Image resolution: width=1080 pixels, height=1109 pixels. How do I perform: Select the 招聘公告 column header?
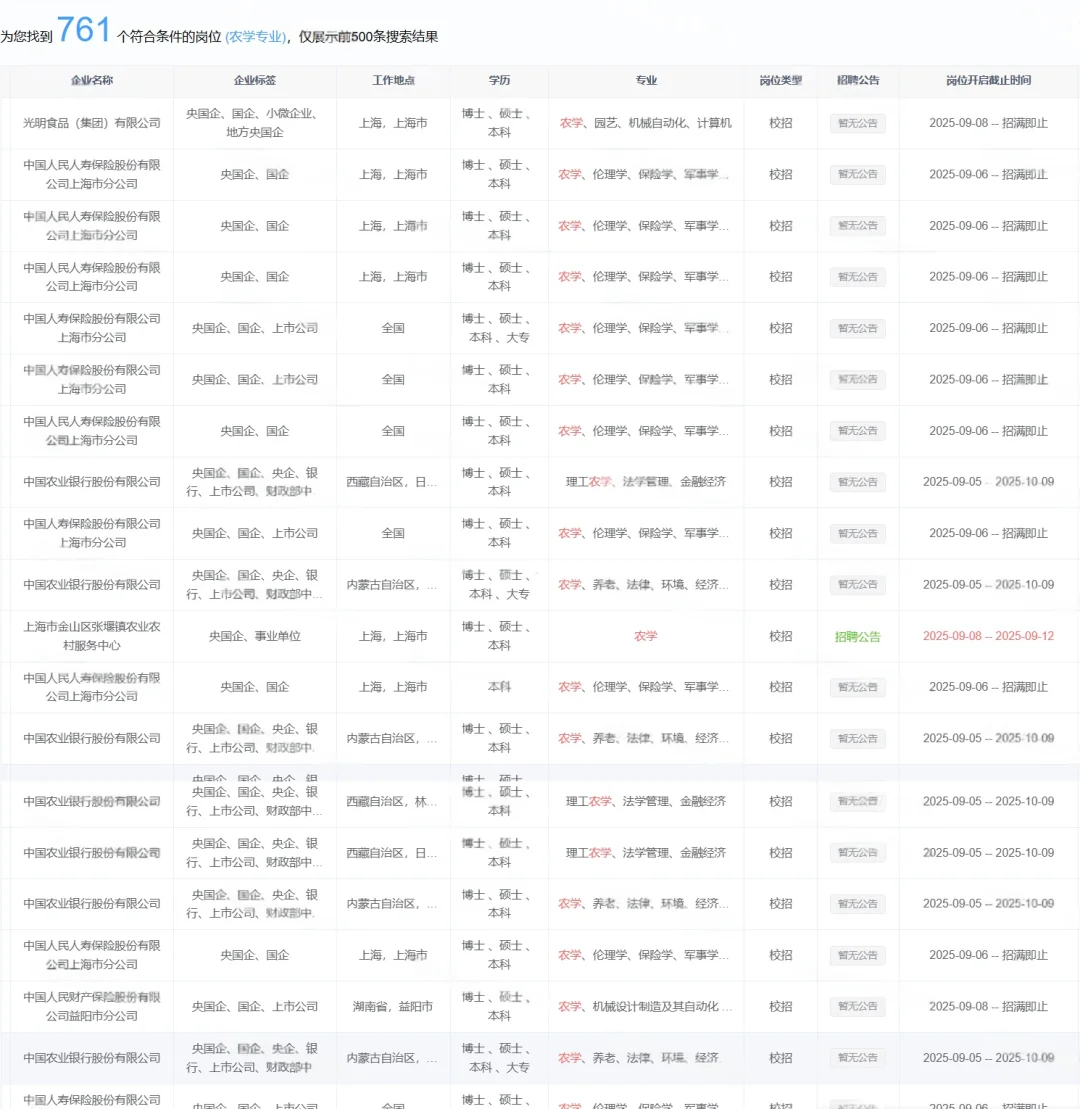pyautogui.click(x=858, y=80)
